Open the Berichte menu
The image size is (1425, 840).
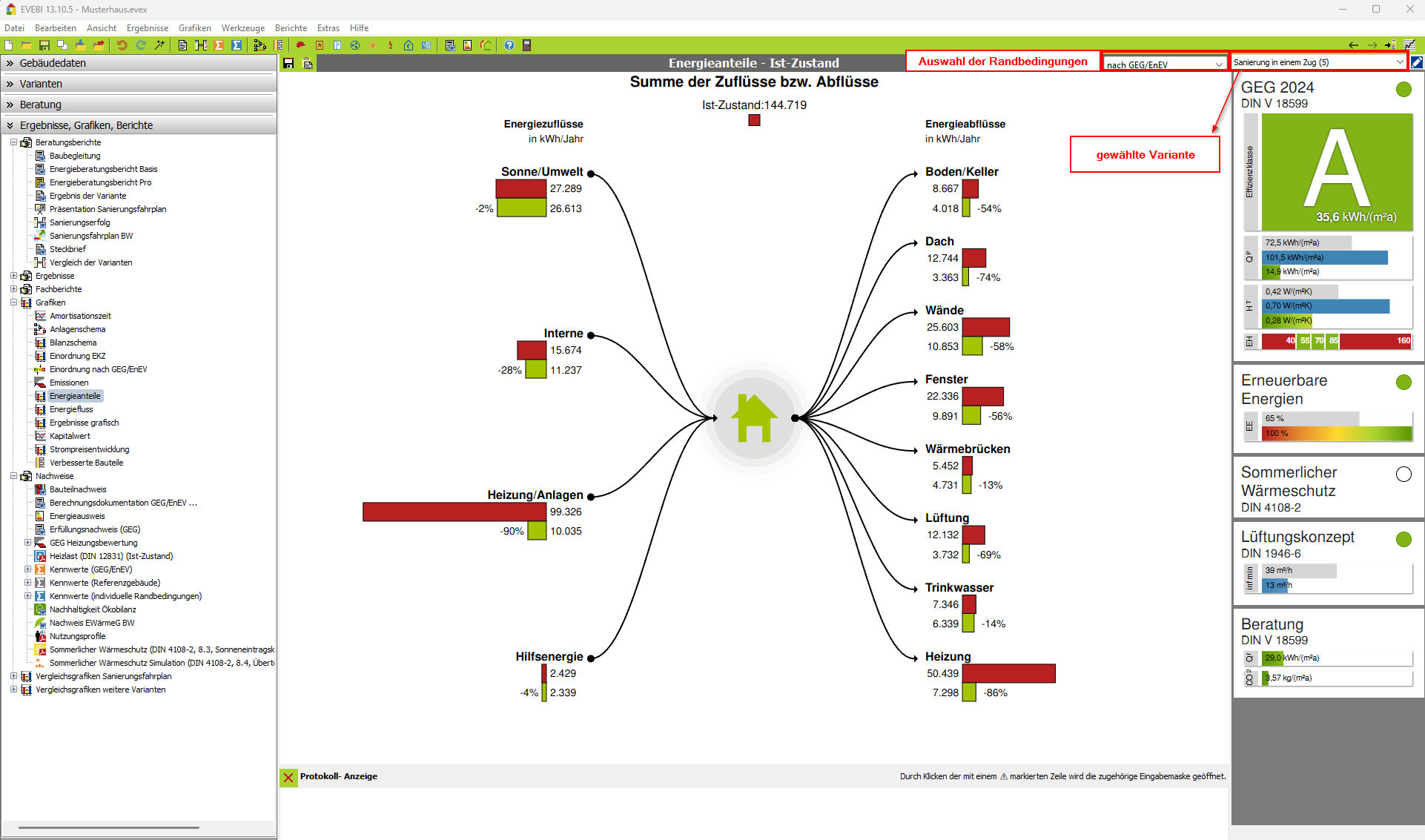coord(291,28)
